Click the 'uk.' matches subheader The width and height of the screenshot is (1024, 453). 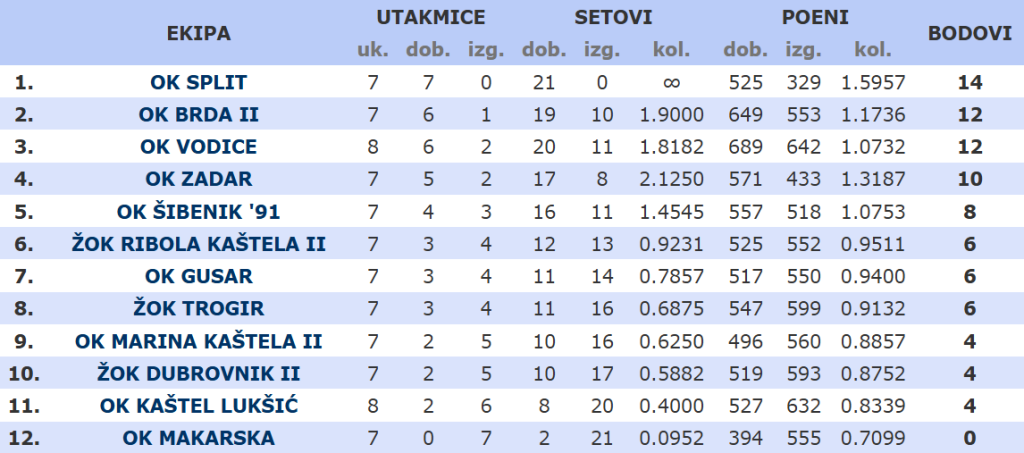373,50
